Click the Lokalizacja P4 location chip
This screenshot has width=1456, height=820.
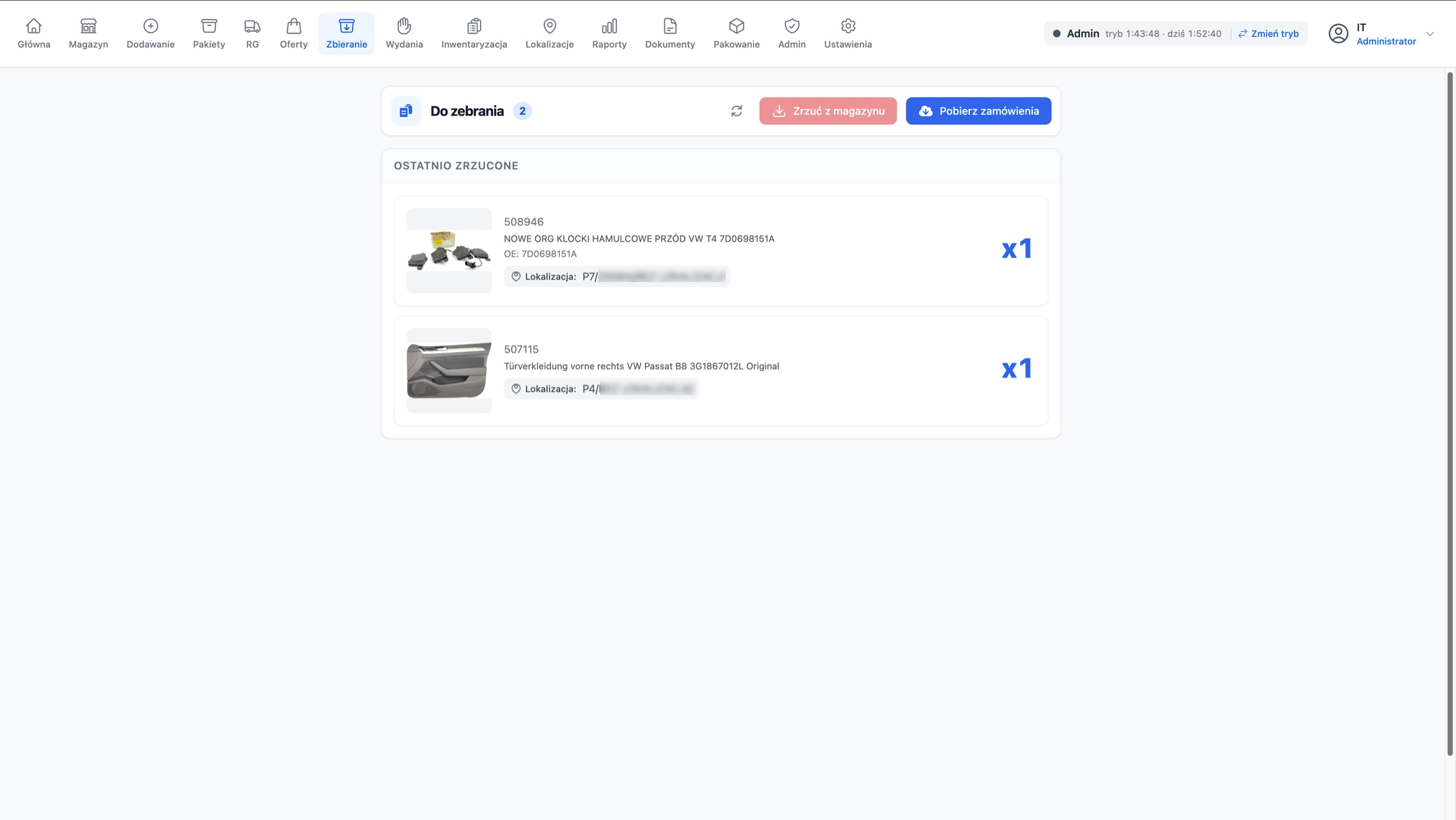tap(601, 389)
